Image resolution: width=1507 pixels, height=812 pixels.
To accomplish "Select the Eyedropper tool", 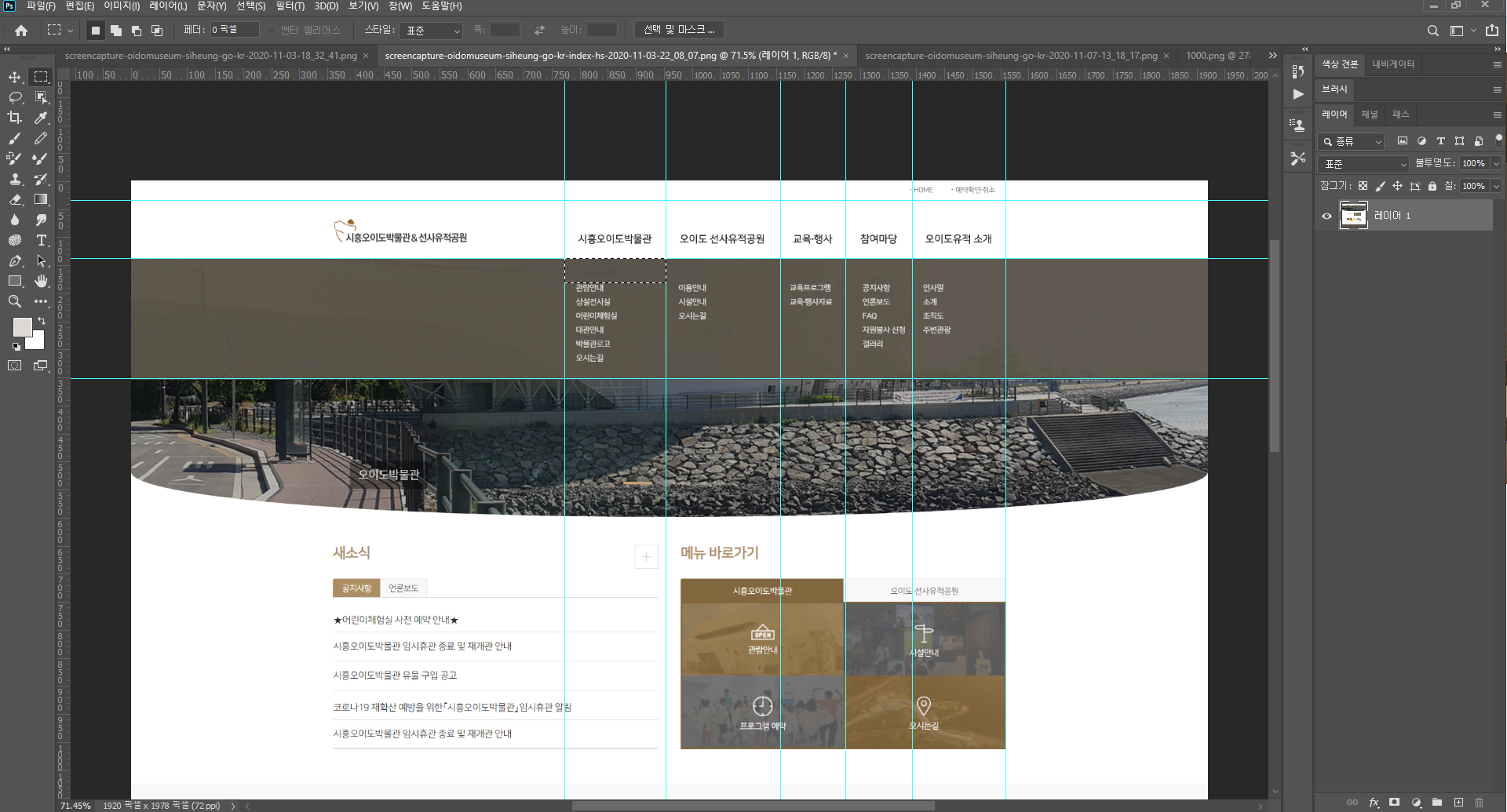I will tap(41, 118).
